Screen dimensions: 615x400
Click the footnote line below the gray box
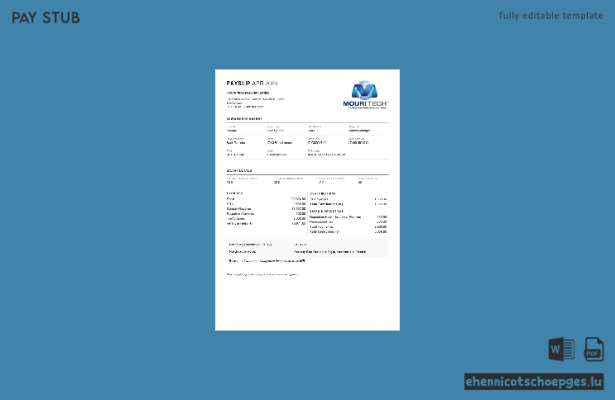(x=266, y=261)
